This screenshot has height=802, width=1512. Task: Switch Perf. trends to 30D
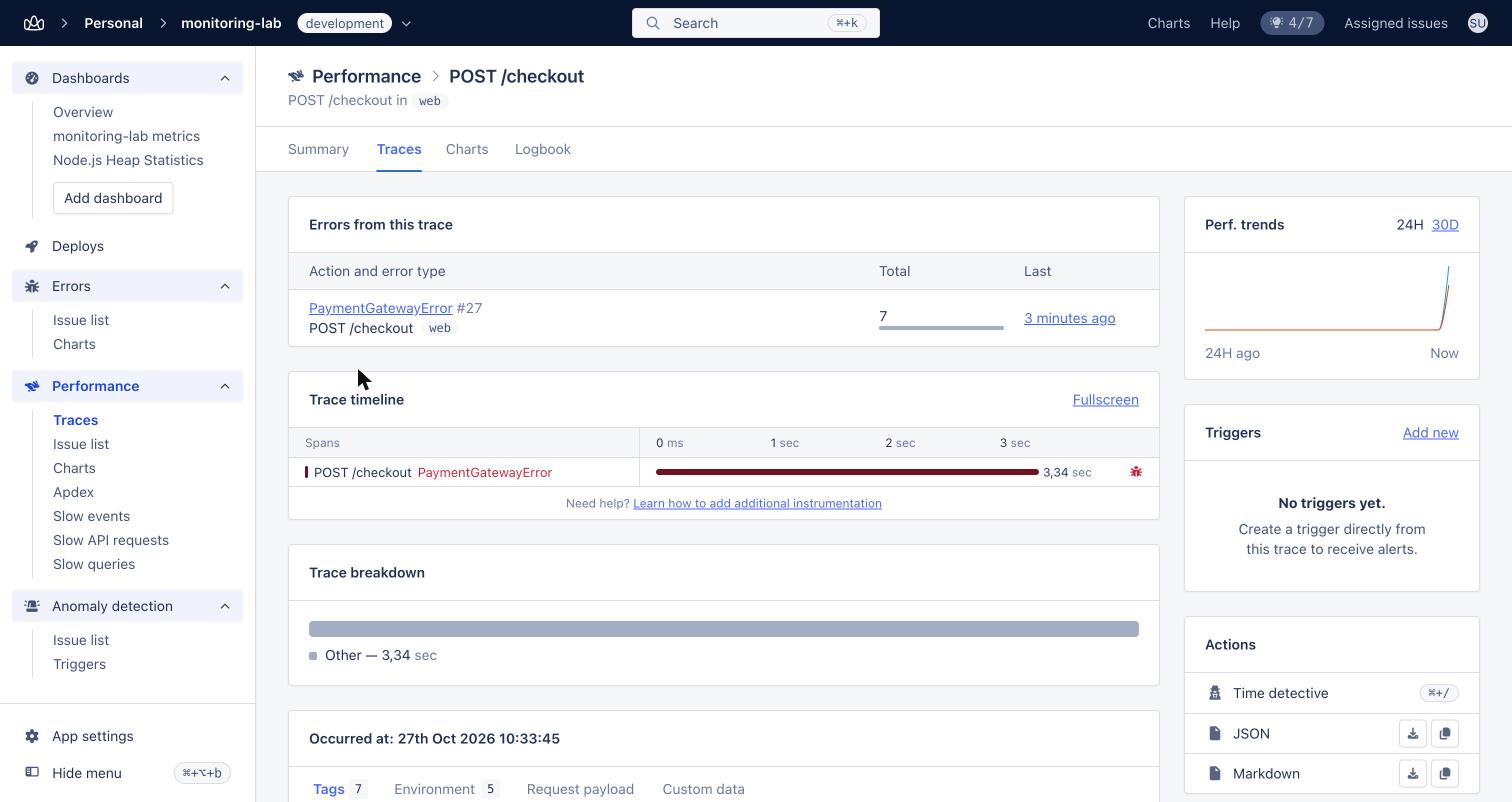point(1445,225)
